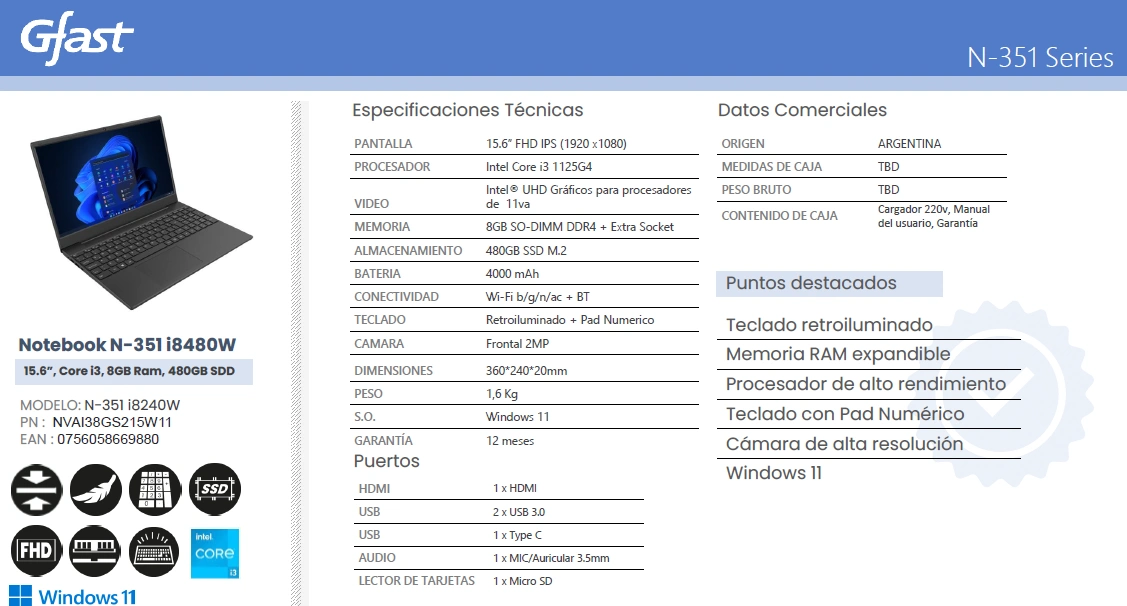Click the slim-profile compression arrows icon
This screenshot has height=606, width=1127.
[36, 490]
